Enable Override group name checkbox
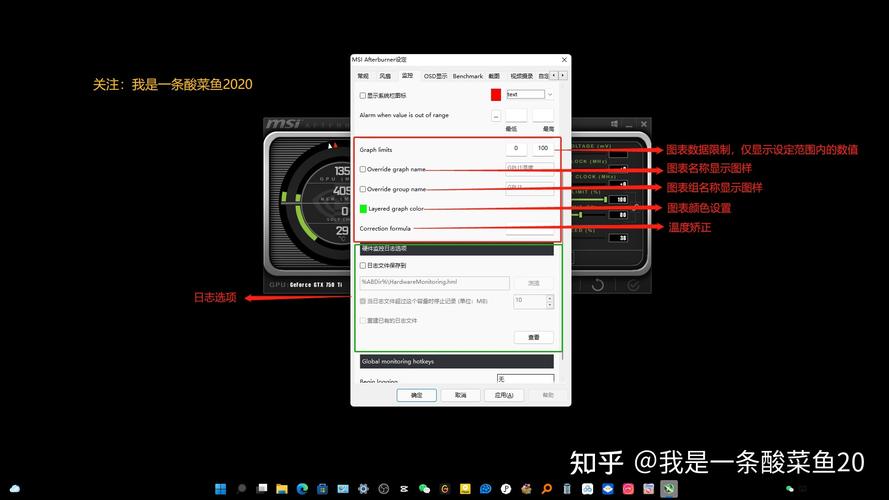Viewport: 889px width, 500px height. pos(363,189)
